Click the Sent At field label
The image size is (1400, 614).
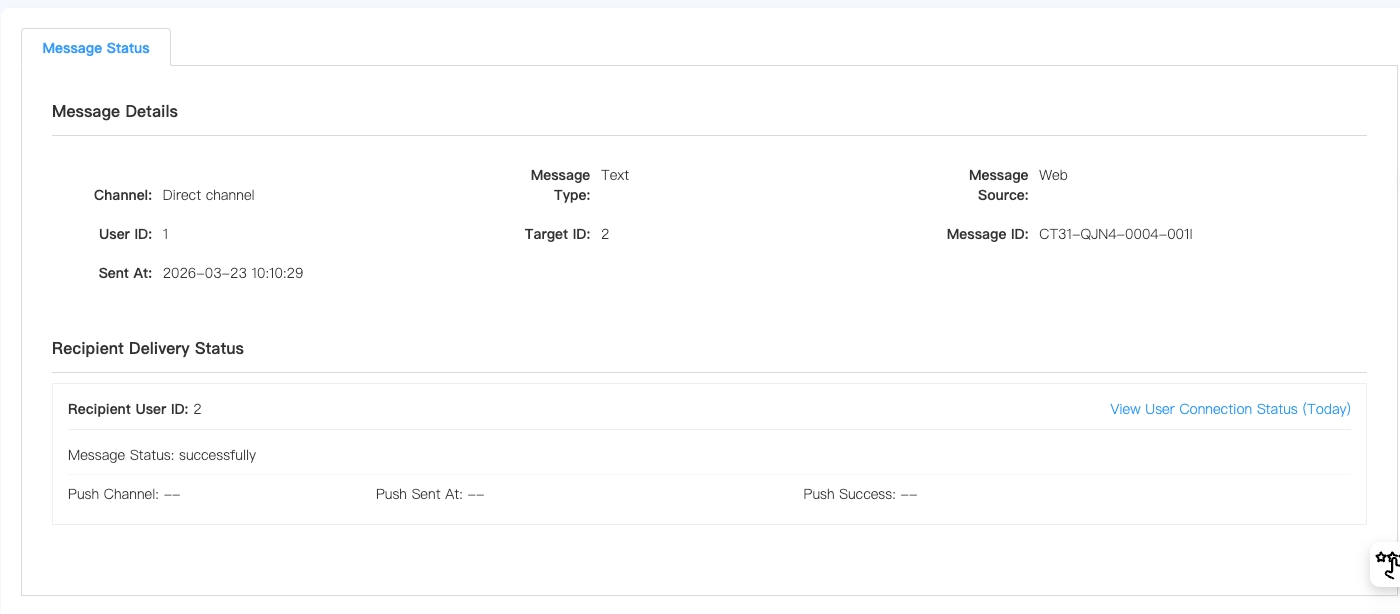click(x=125, y=273)
